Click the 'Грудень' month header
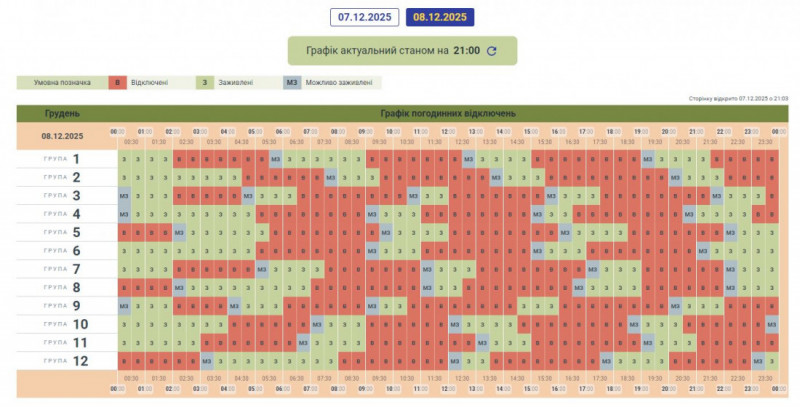800x407 pixels. click(62, 113)
